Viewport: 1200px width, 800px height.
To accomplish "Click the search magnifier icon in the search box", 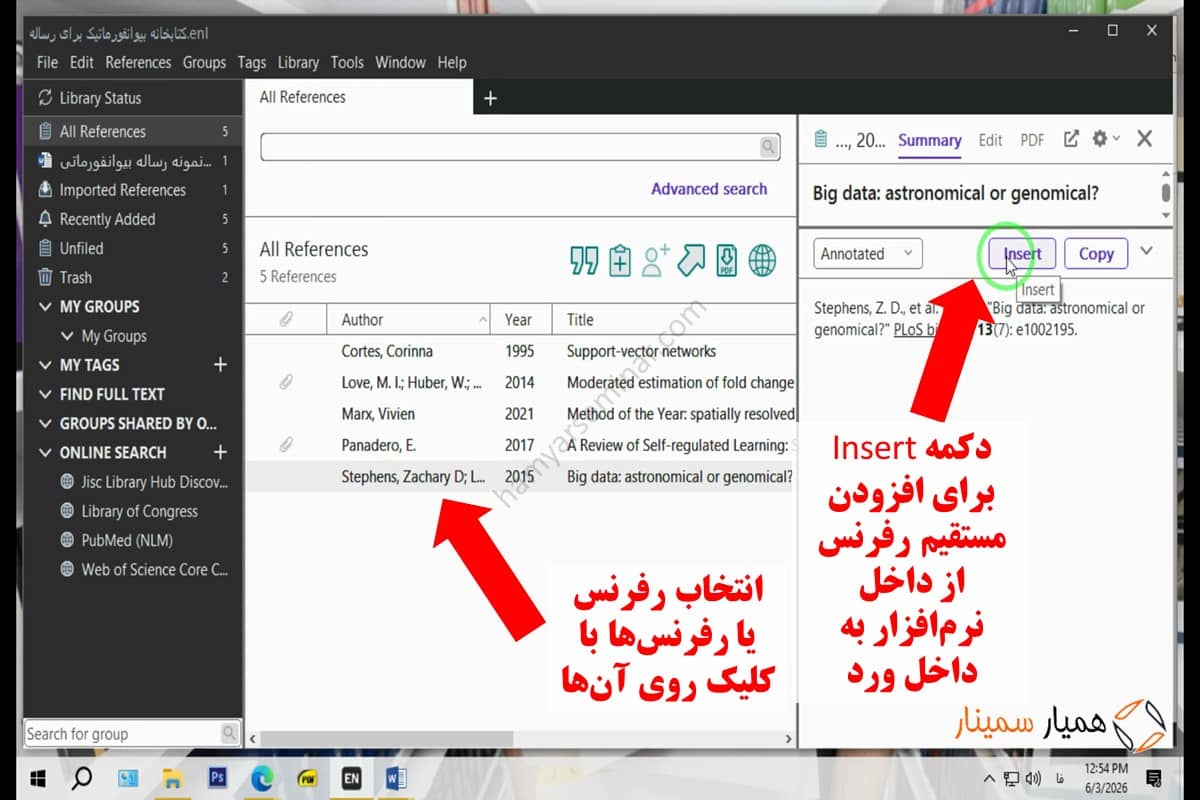I will point(768,147).
